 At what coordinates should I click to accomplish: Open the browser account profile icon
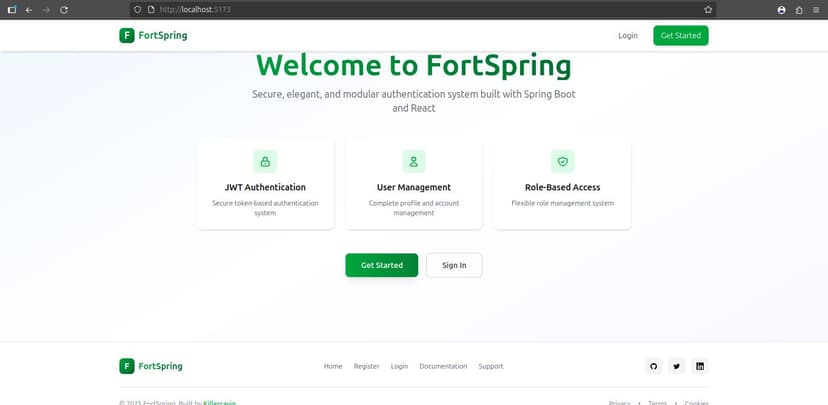(x=782, y=10)
